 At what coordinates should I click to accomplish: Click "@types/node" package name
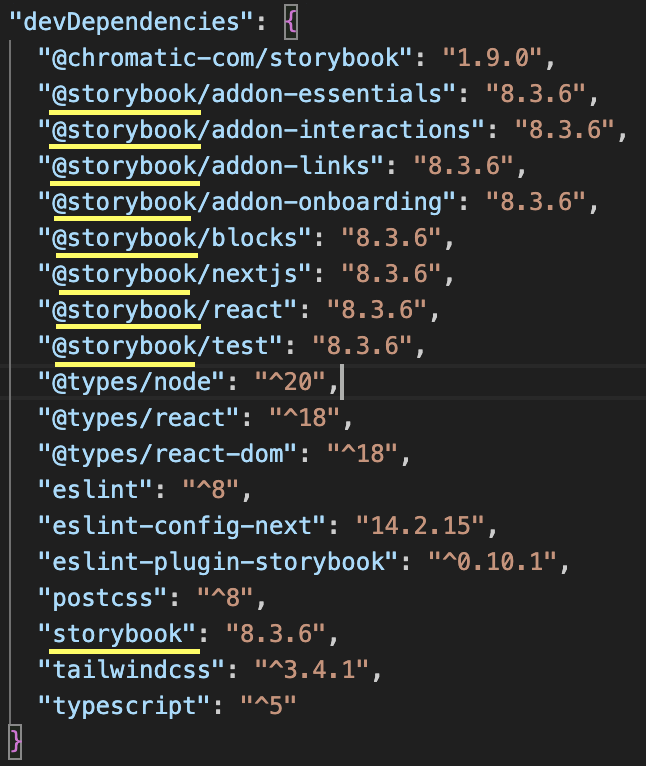[x=131, y=382]
